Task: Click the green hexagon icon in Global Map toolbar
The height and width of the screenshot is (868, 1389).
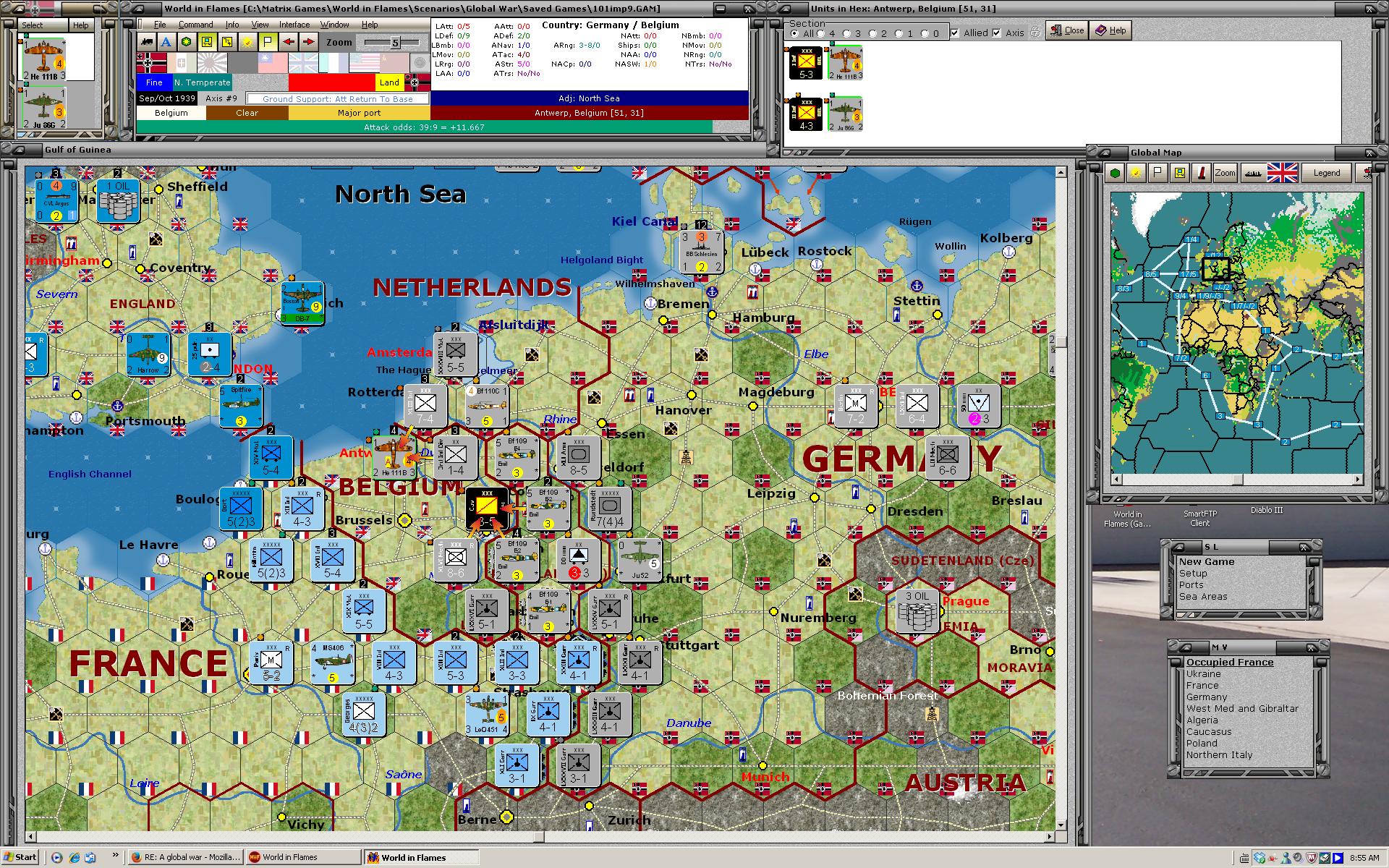Action: (x=1116, y=173)
